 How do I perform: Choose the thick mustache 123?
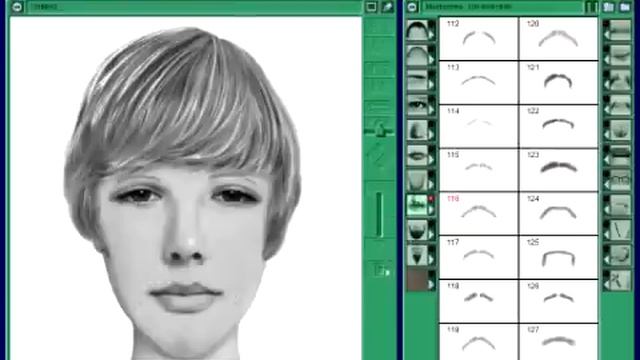click(x=558, y=170)
